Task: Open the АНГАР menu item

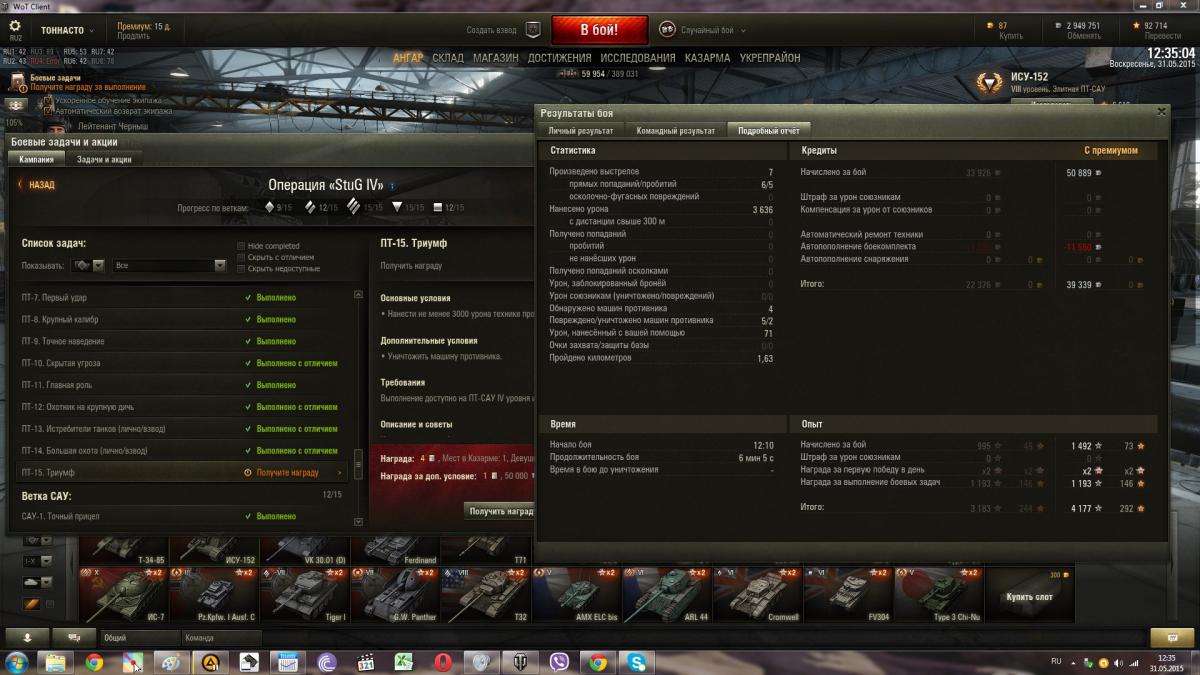Action: tap(408, 58)
